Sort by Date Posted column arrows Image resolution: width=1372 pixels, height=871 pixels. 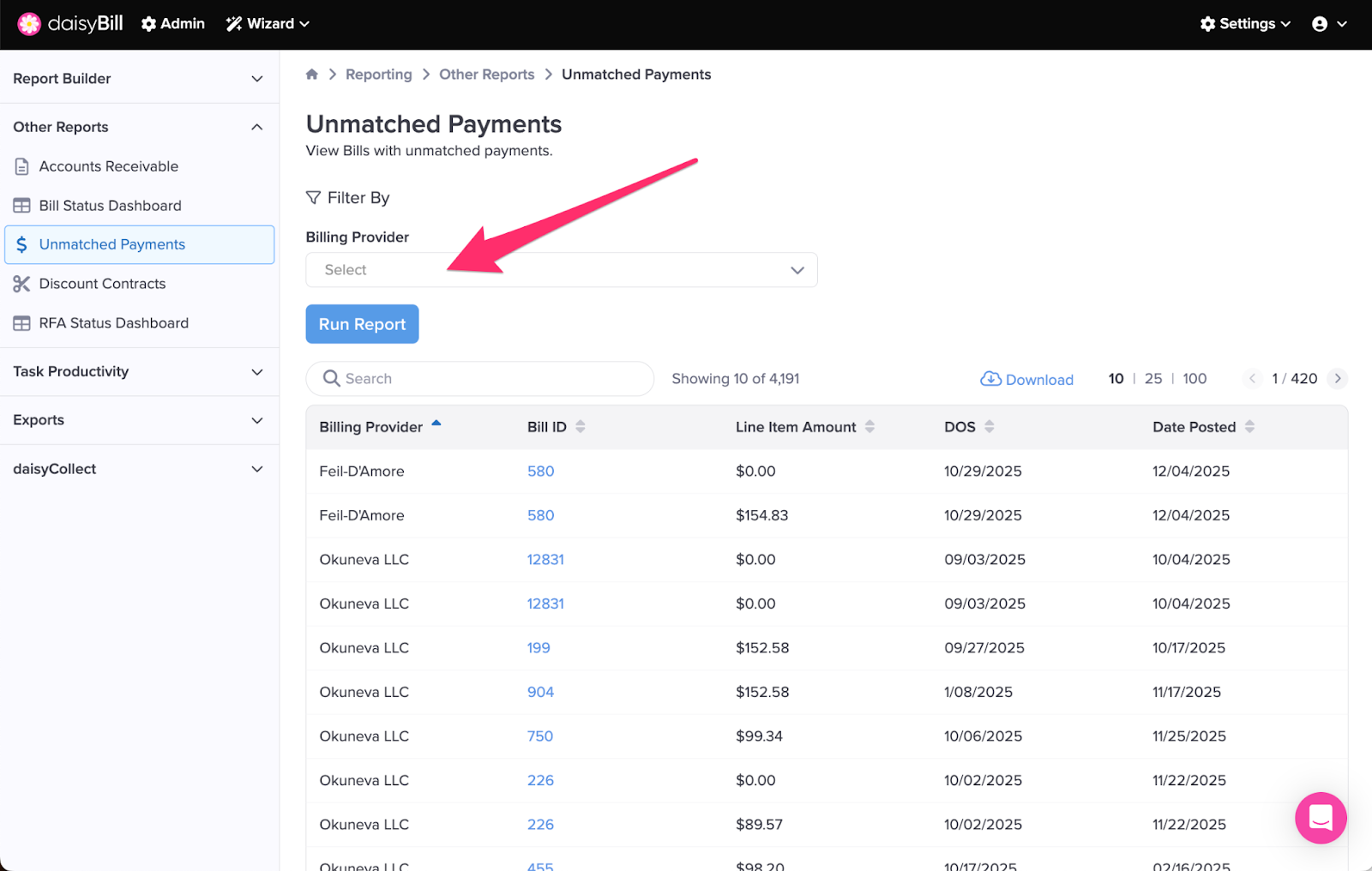click(x=1249, y=427)
